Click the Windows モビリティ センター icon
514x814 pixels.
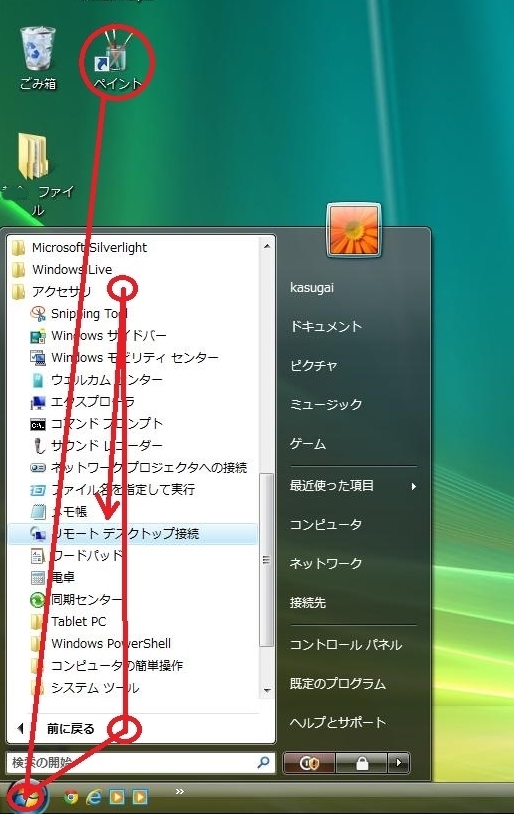tap(38, 358)
